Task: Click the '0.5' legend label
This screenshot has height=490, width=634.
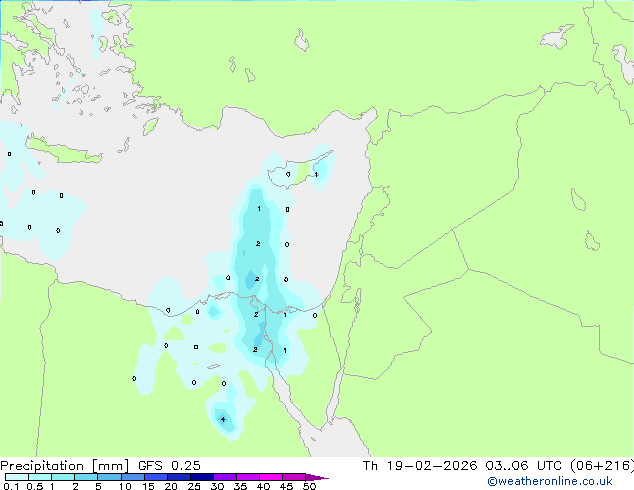Action: tap(35, 486)
